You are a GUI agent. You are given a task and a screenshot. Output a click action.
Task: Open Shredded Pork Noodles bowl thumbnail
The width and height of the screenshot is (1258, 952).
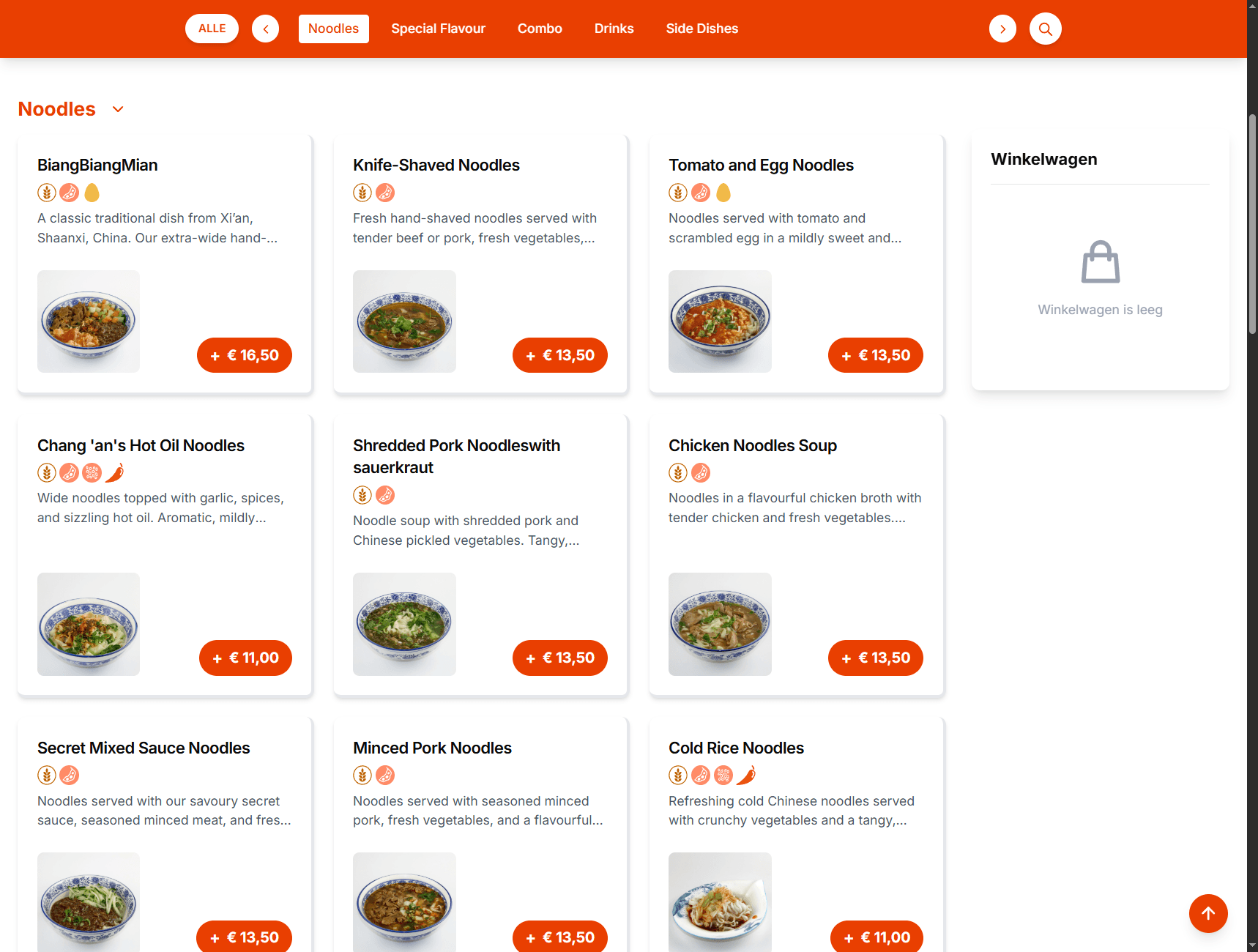[404, 624]
